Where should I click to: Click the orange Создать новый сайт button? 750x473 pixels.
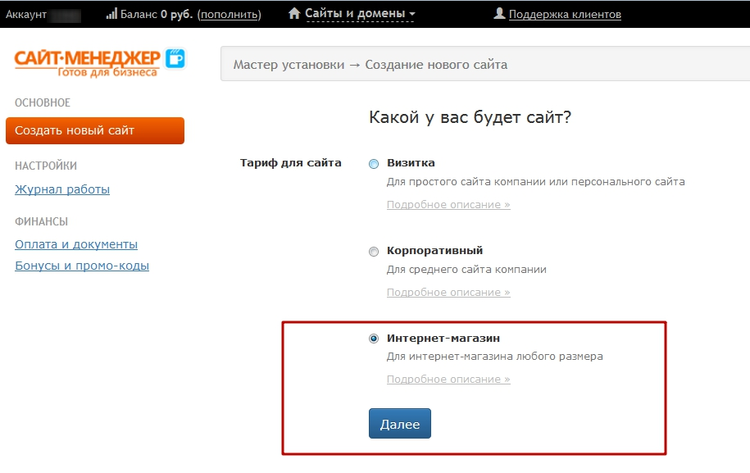pos(95,131)
